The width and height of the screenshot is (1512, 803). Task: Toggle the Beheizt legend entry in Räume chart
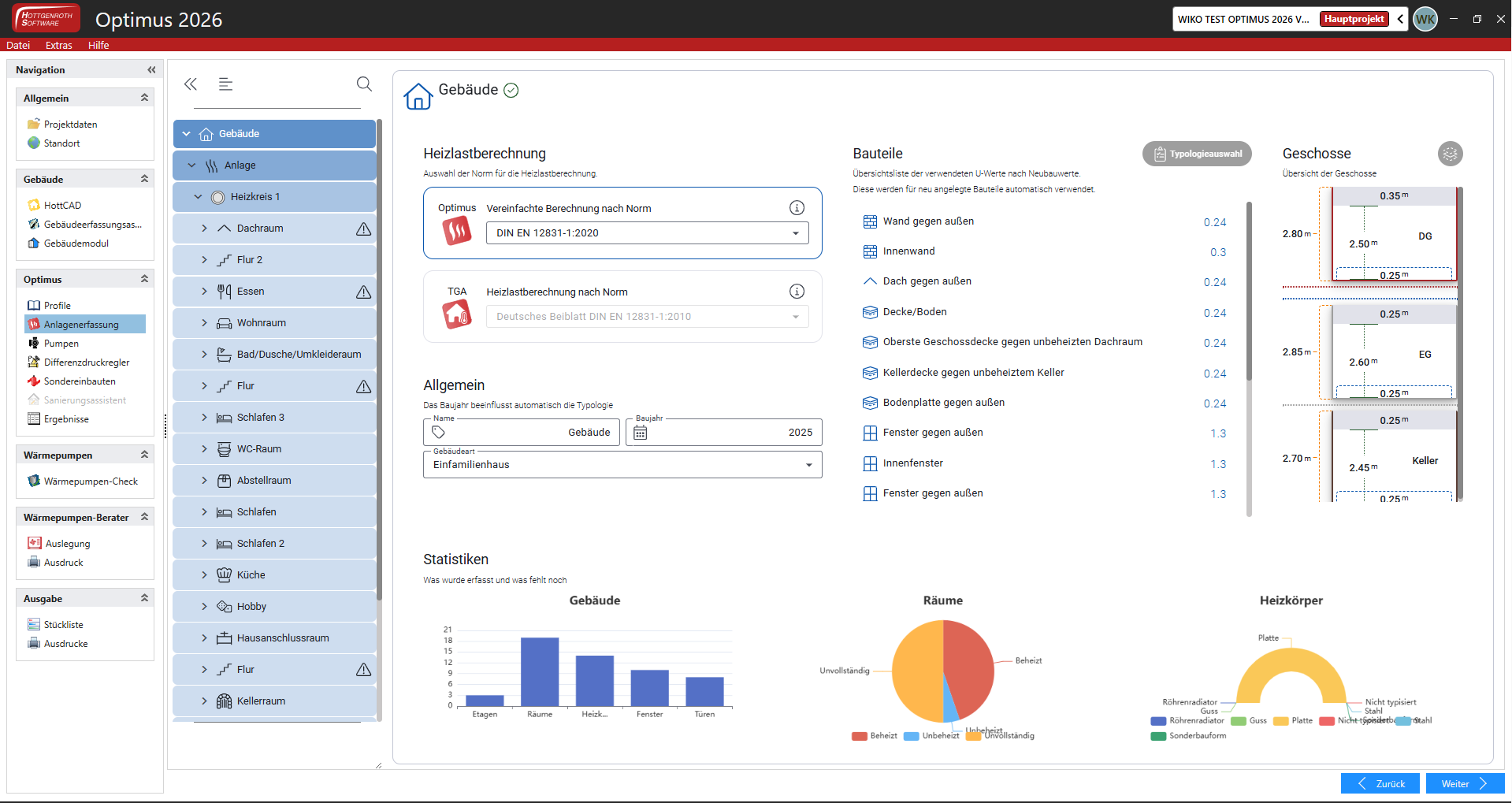(875, 736)
